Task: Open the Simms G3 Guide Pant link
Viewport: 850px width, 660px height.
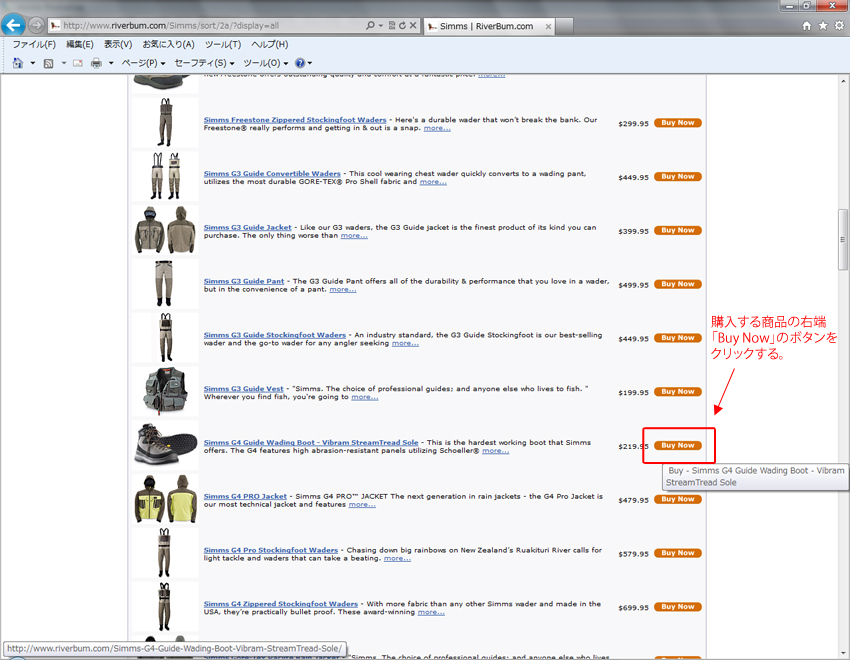Action: (x=244, y=281)
